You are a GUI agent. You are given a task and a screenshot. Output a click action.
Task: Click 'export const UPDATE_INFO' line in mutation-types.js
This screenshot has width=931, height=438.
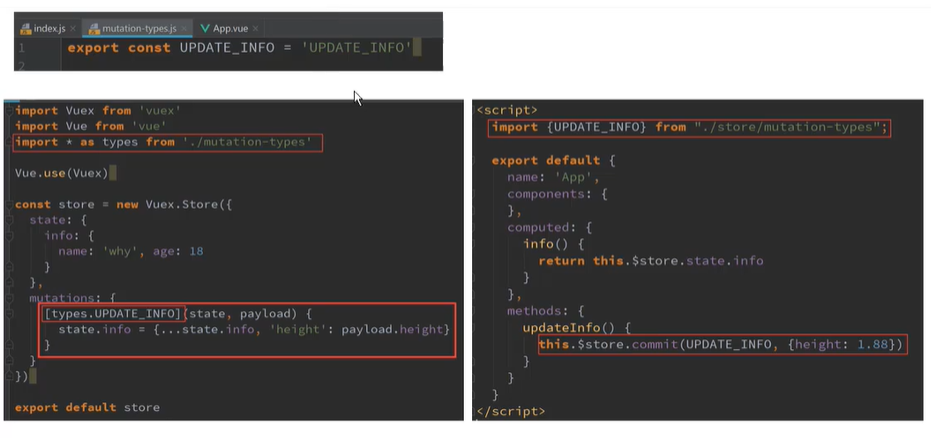coord(239,48)
